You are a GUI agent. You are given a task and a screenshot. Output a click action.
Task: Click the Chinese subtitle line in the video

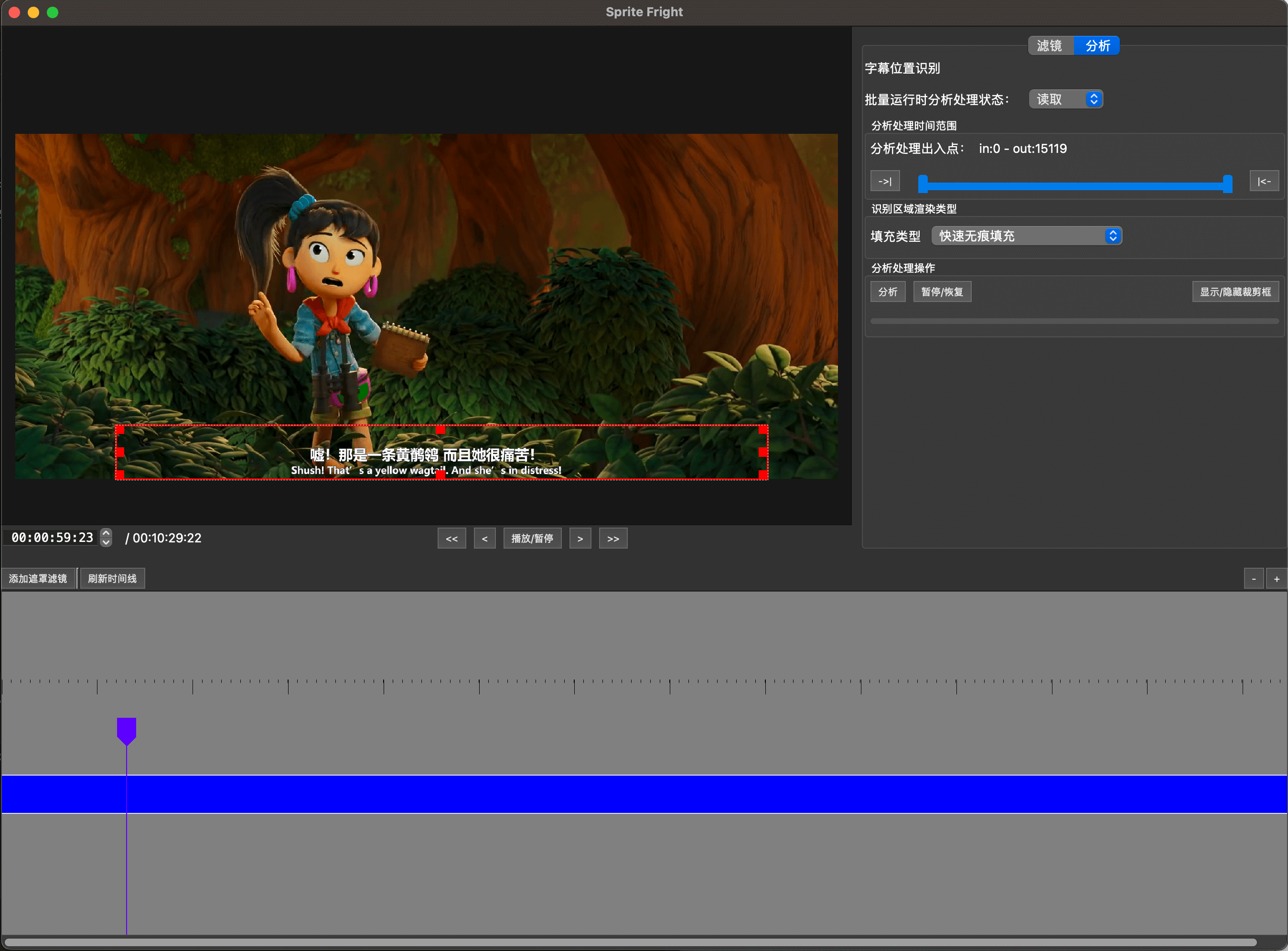(x=422, y=455)
